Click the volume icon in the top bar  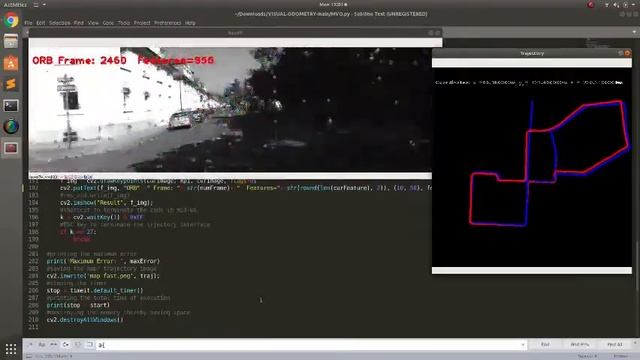pyautogui.click(x=616, y=4)
